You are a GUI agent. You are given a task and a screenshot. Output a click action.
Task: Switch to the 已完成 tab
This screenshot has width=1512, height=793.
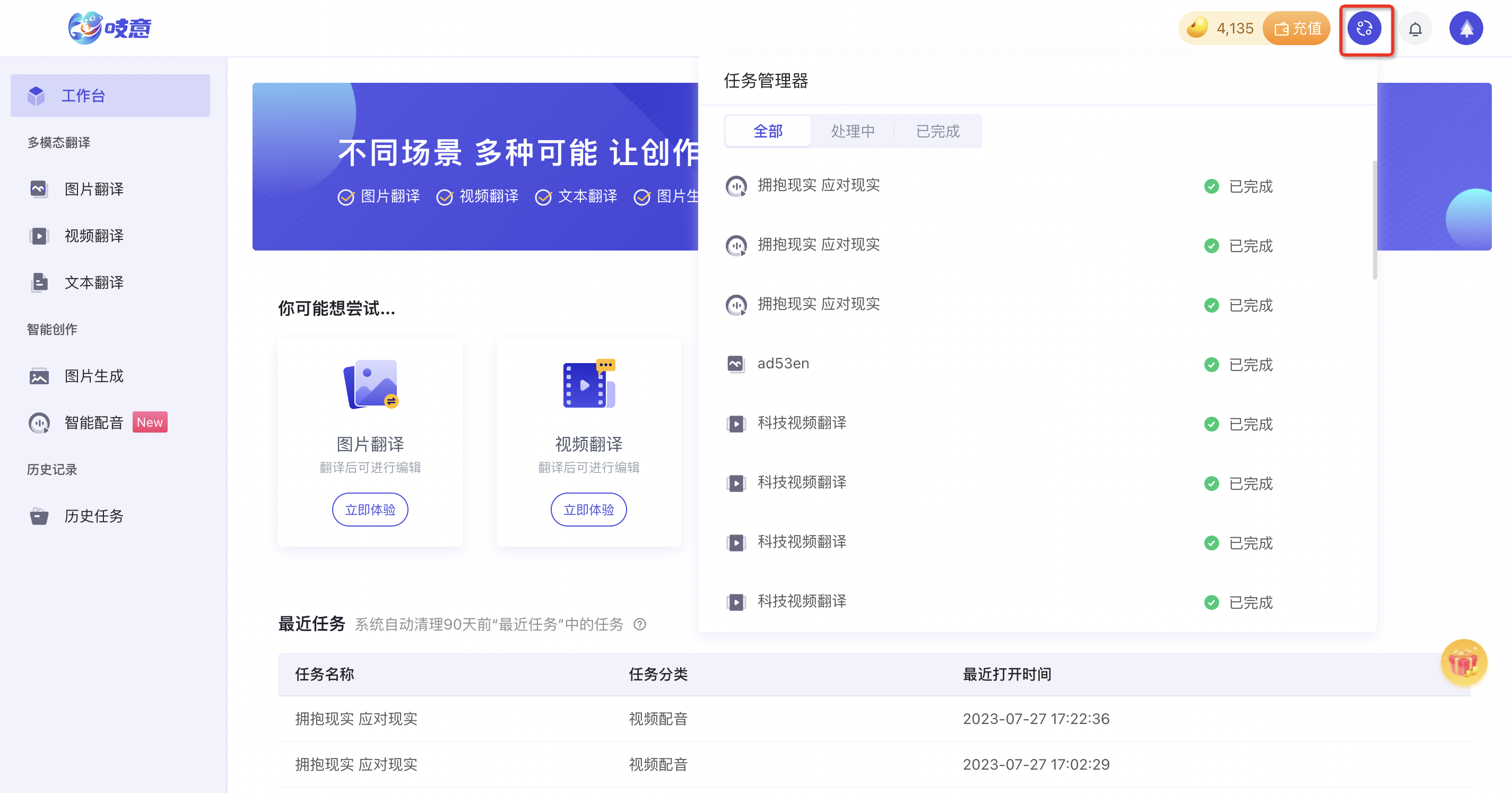(x=937, y=131)
